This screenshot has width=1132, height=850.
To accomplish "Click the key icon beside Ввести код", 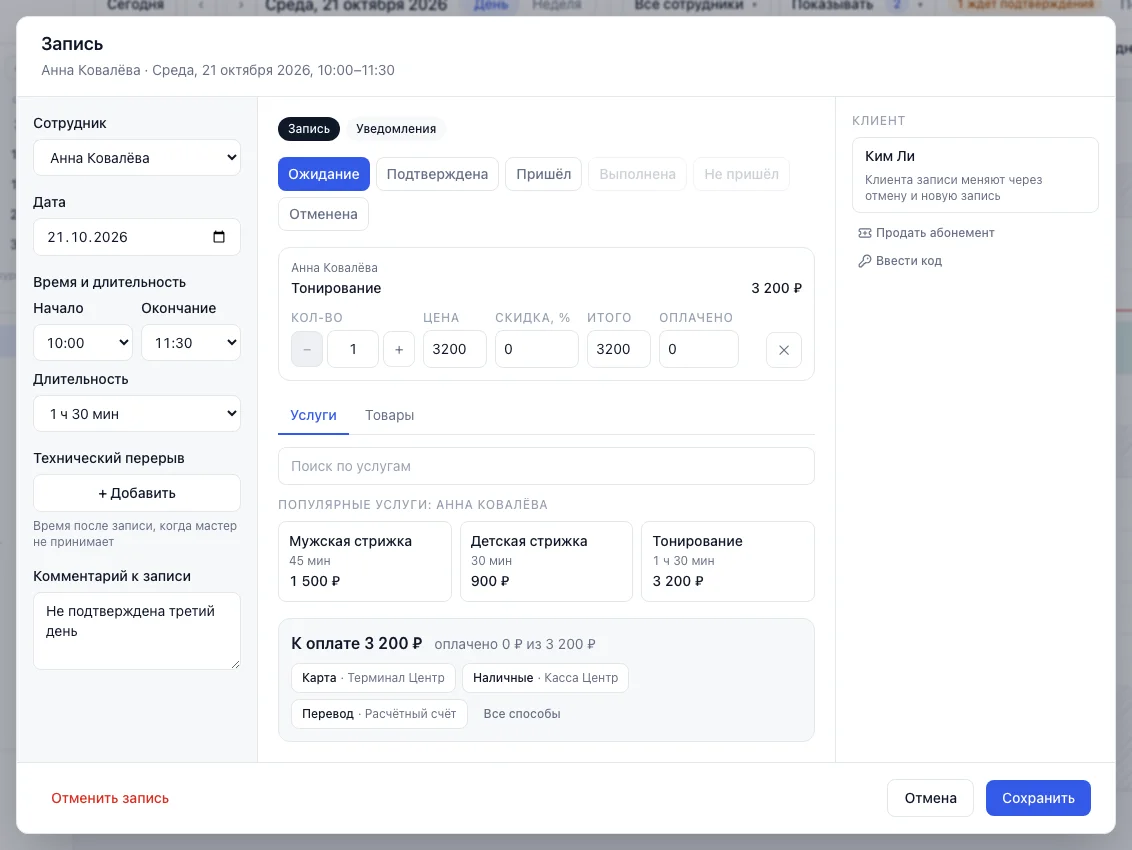I will point(864,261).
